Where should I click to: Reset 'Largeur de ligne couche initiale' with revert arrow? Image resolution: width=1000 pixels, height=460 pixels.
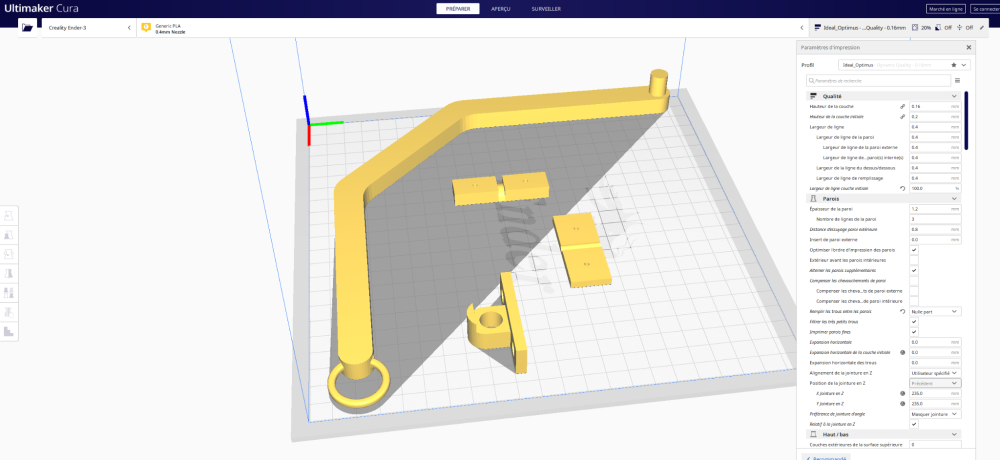coord(902,189)
